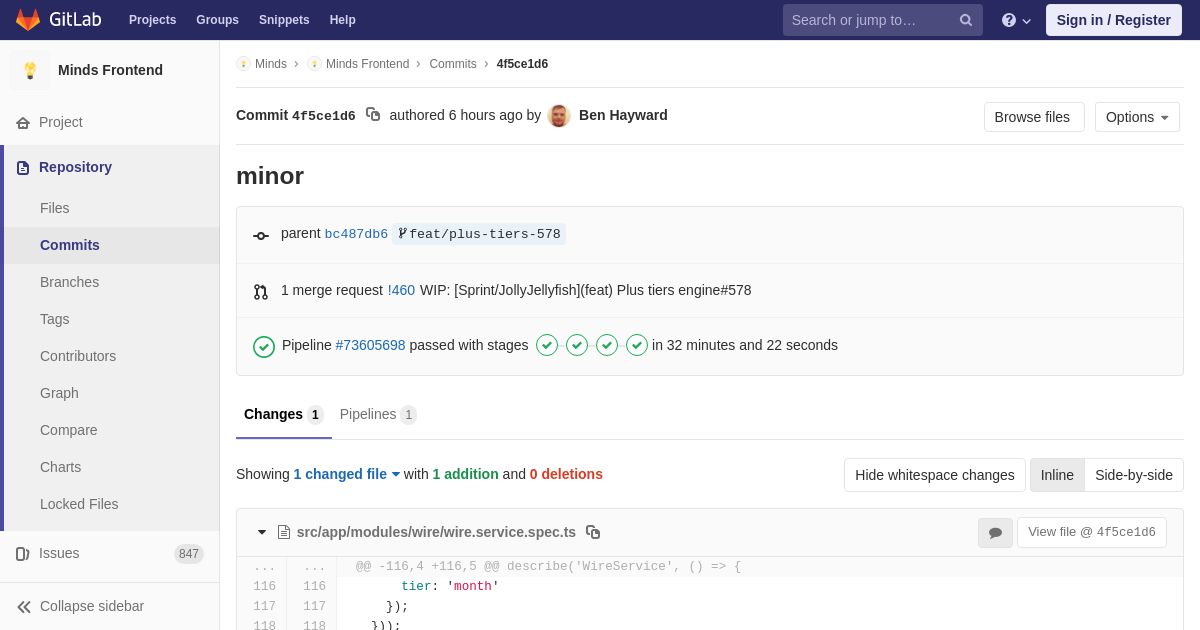Switch to Inline diff view
1200x630 pixels.
pos(1057,475)
